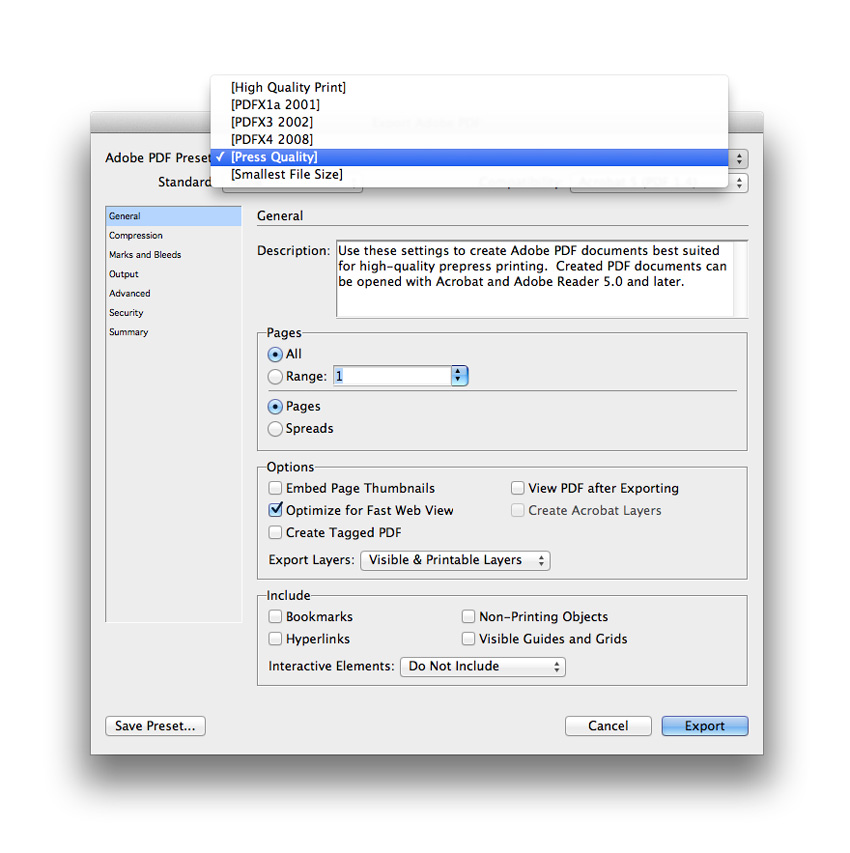Viewport: 850px width, 853px height.
Task: Select the High Quality Print preset
Action: (x=288, y=88)
